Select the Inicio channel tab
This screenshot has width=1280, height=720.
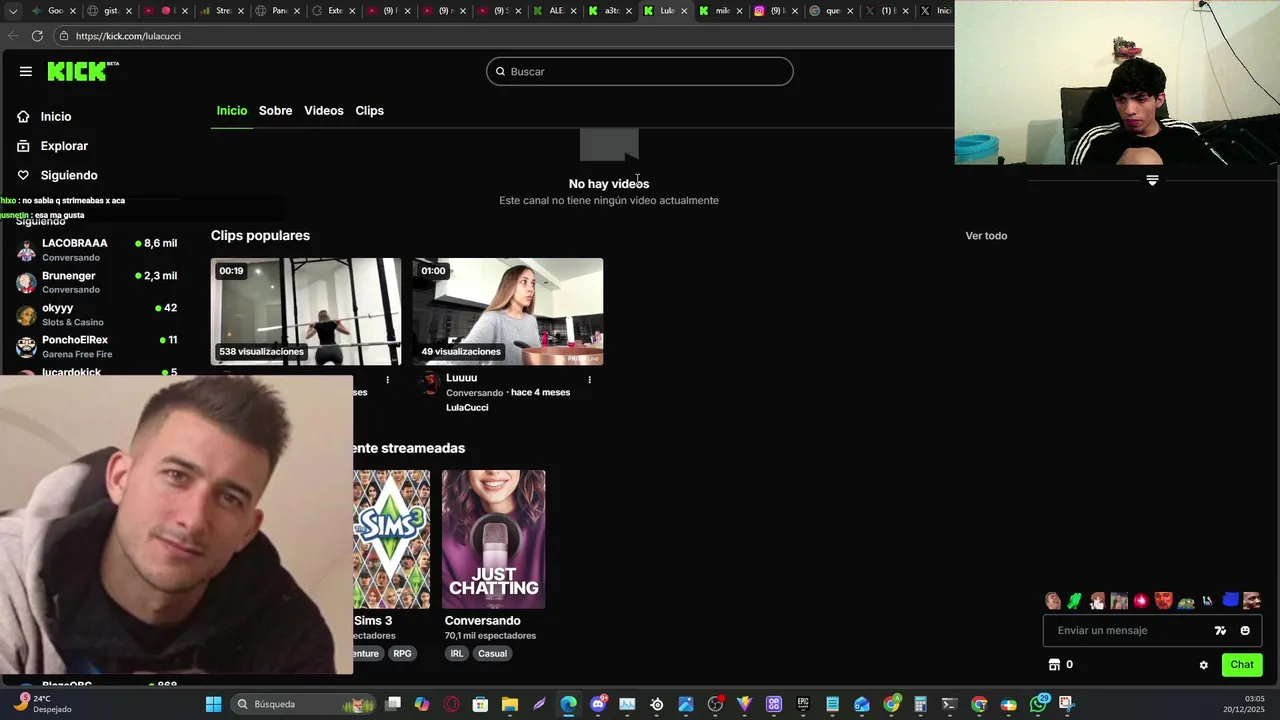tap(232, 111)
